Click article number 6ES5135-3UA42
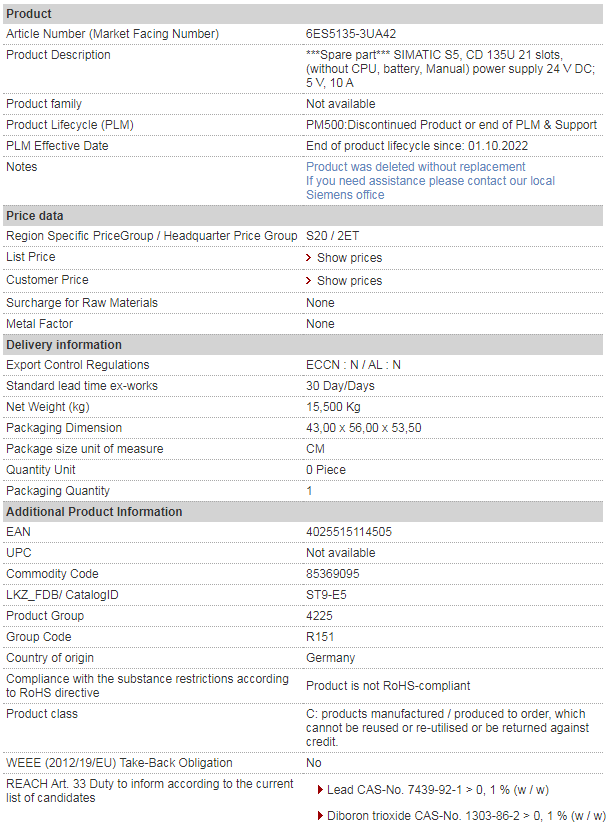The height and width of the screenshot is (831, 614). pos(351,34)
